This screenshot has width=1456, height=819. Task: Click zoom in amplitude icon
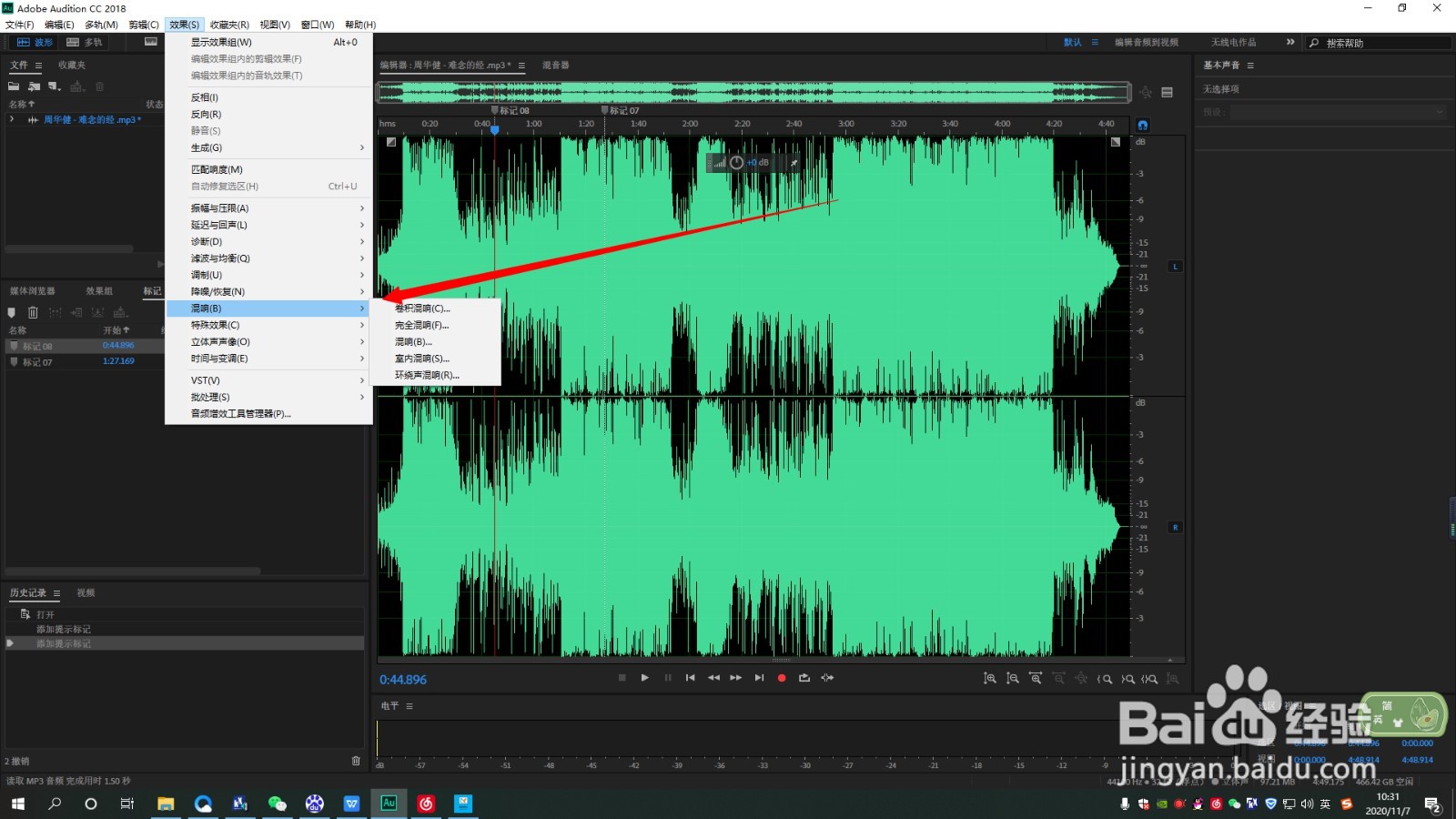click(990, 679)
